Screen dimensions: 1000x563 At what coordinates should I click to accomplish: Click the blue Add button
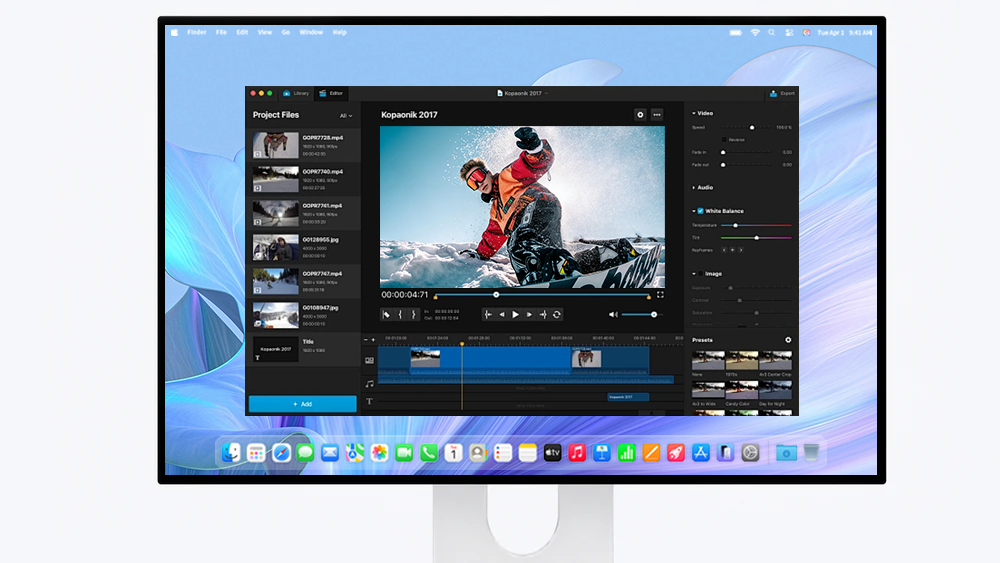(x=302, y=404)
